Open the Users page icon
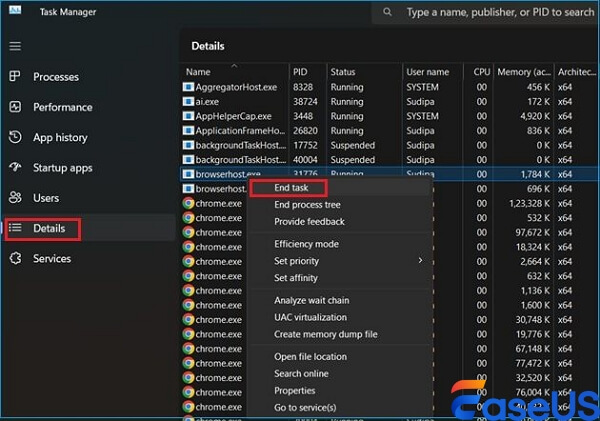600x421 pixels. coord(14,198)
